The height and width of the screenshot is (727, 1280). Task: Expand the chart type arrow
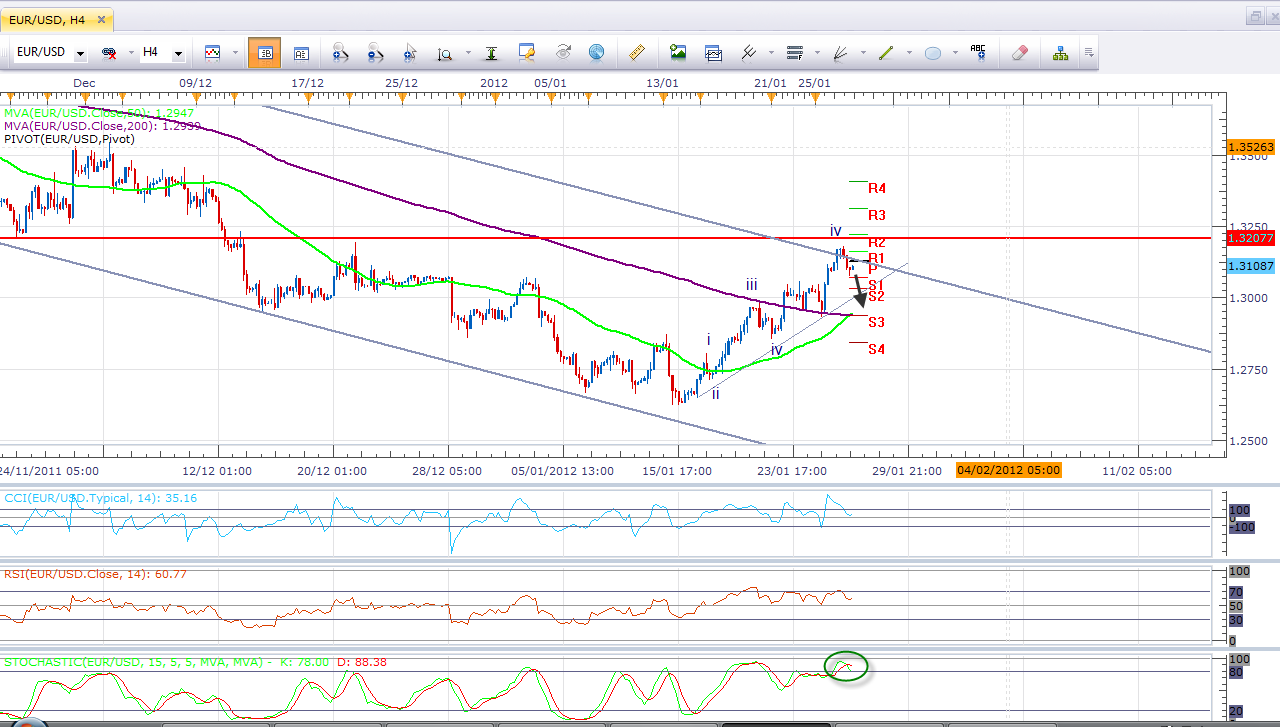point(235,53)
